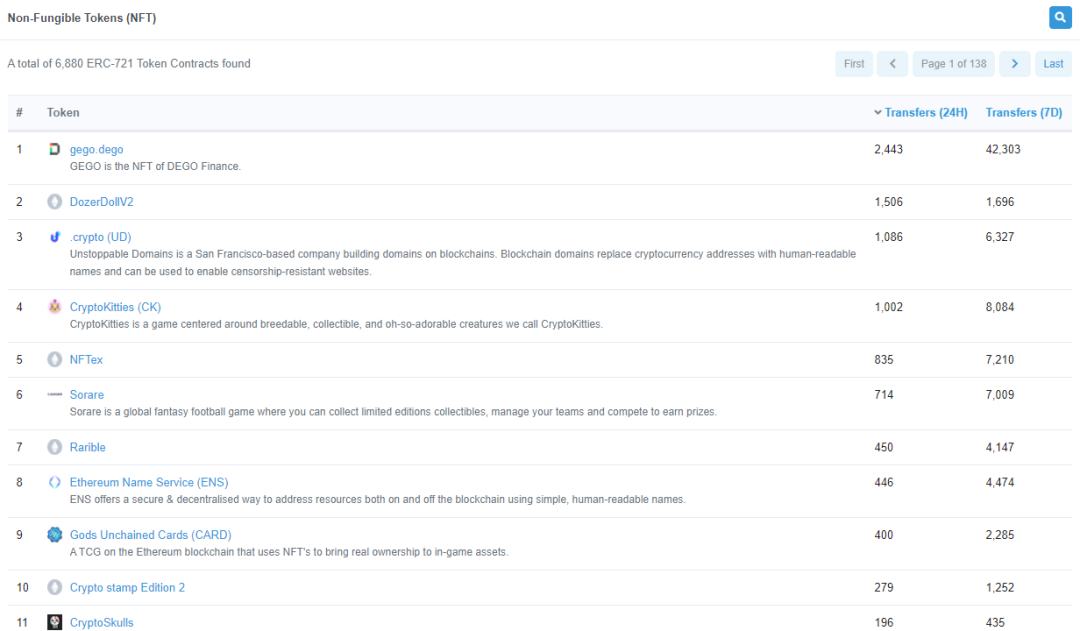
Task: Go to the previous page arrow
Action: click(892, 64)
